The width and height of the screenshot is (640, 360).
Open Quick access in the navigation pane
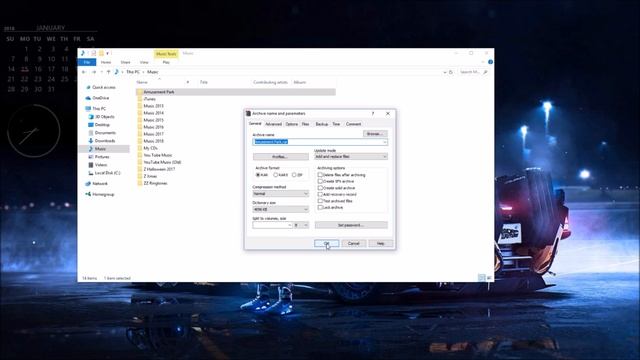click(x=103, y=87)
